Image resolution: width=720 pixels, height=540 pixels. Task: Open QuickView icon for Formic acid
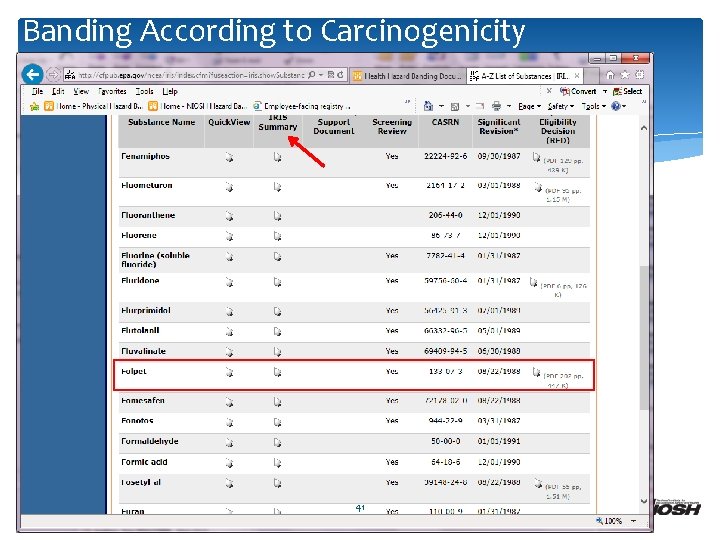229,463
